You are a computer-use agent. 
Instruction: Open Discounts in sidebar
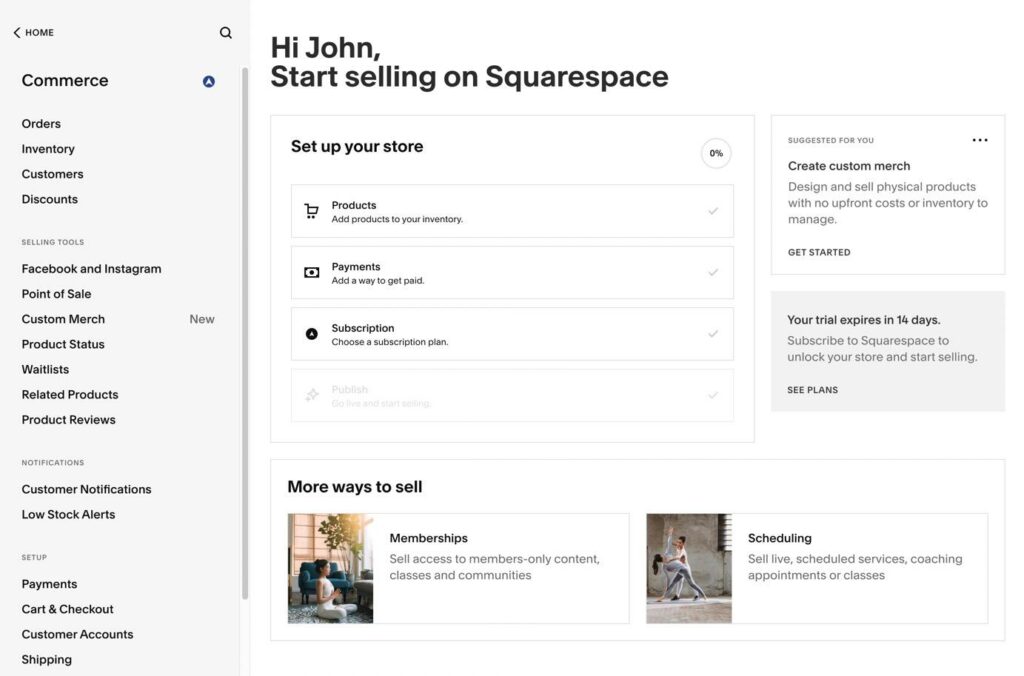coord(50,199)
